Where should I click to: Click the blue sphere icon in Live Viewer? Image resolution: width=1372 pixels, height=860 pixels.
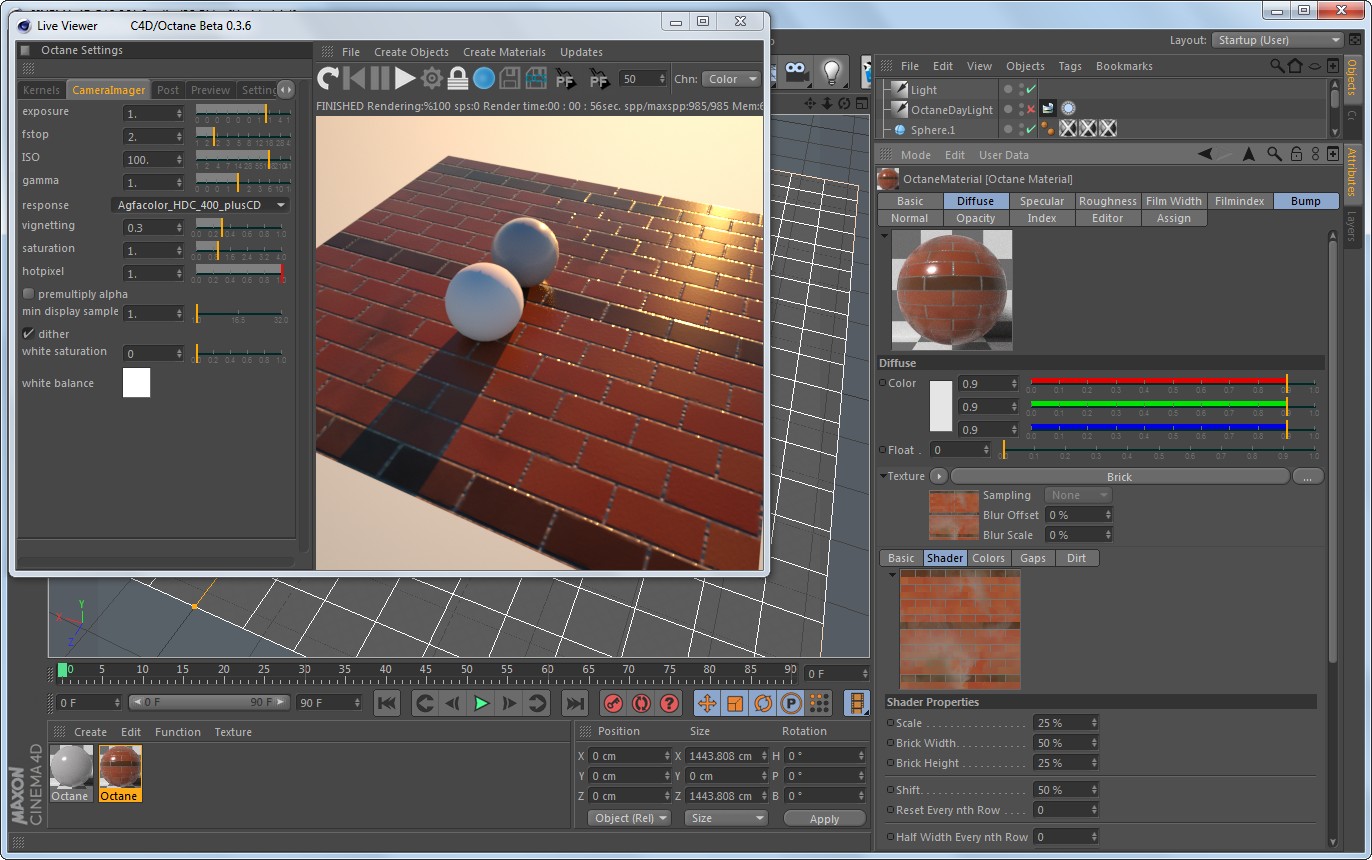coord(484,78)
